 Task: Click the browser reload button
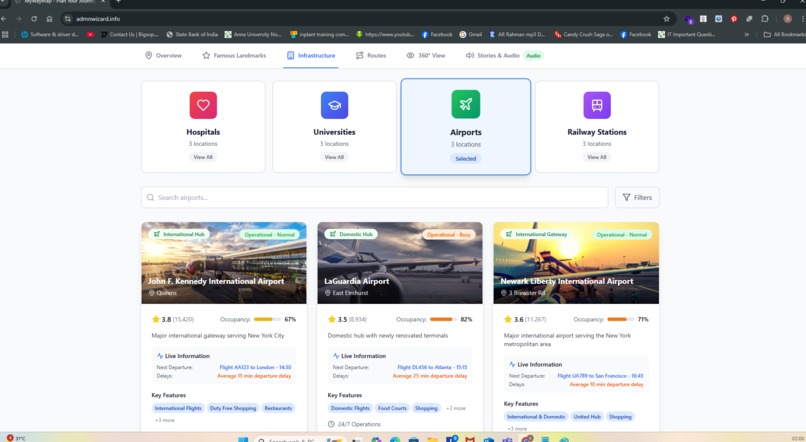(34, 19)
